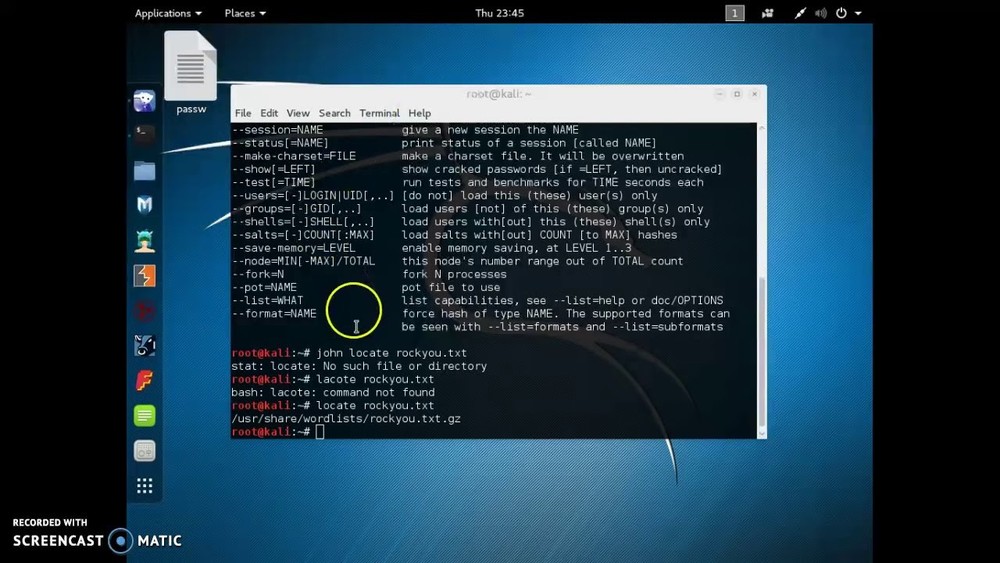Click --show[=LEFT] option text
Viewport: 1000px width, 563px height.
[274, 169]
